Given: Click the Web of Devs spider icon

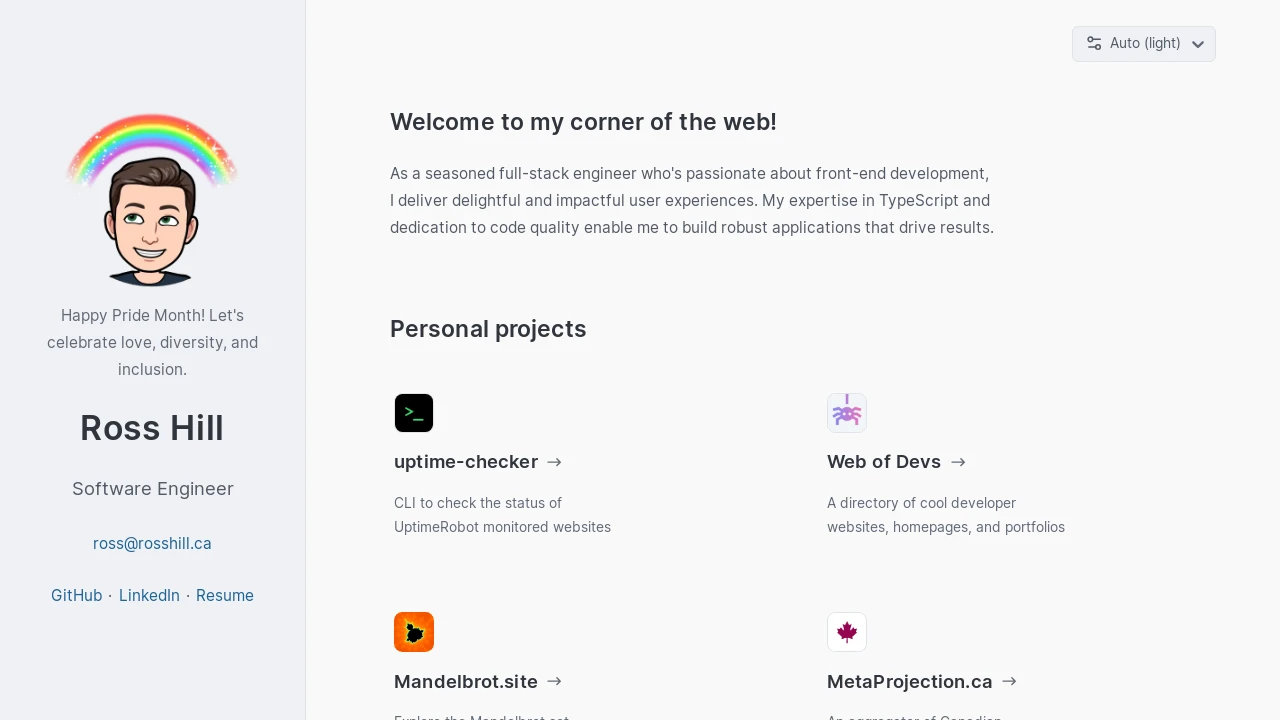Looking at the screenshot, I should click(847, 413).
